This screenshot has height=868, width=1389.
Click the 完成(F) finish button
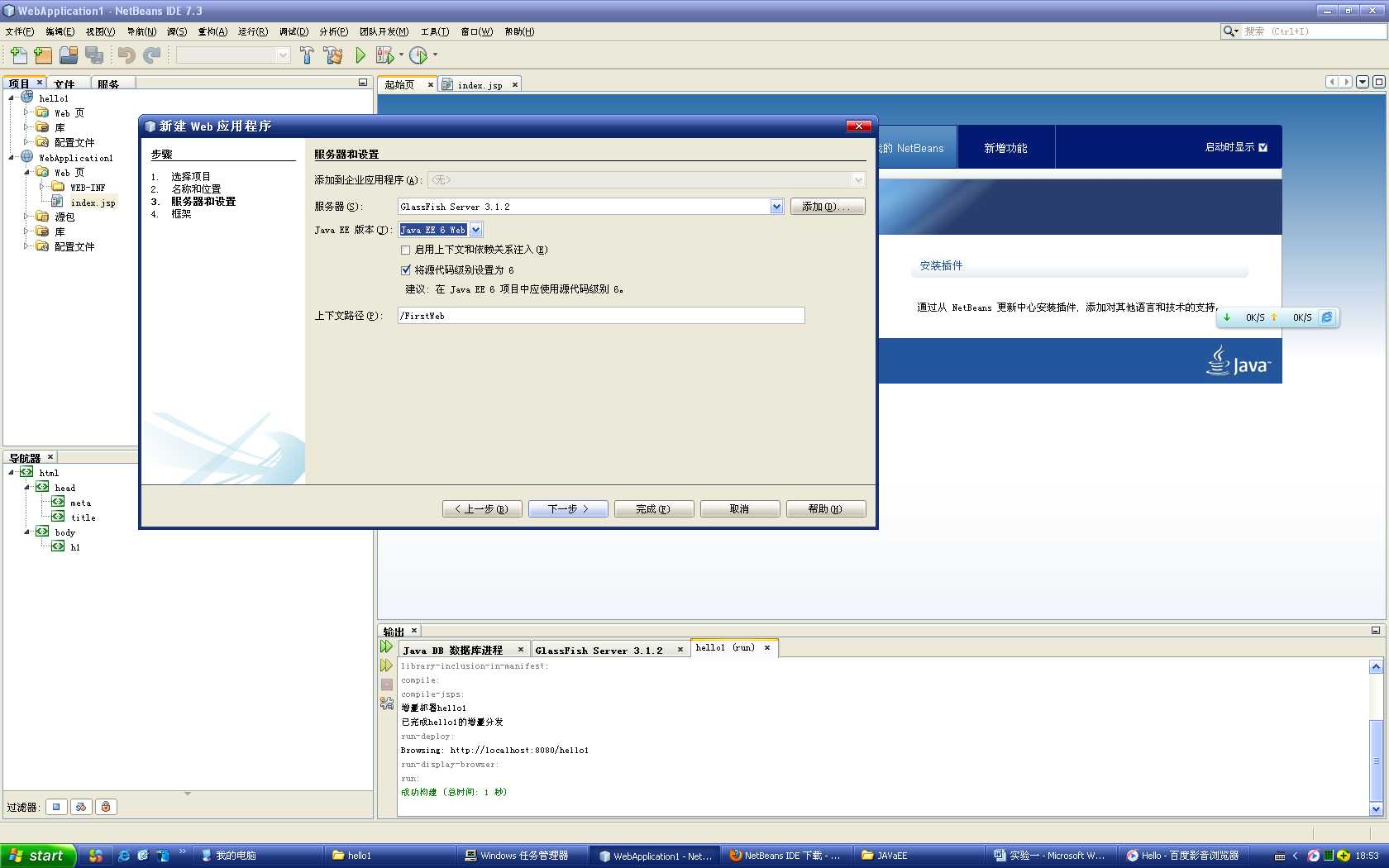point(654,509)
